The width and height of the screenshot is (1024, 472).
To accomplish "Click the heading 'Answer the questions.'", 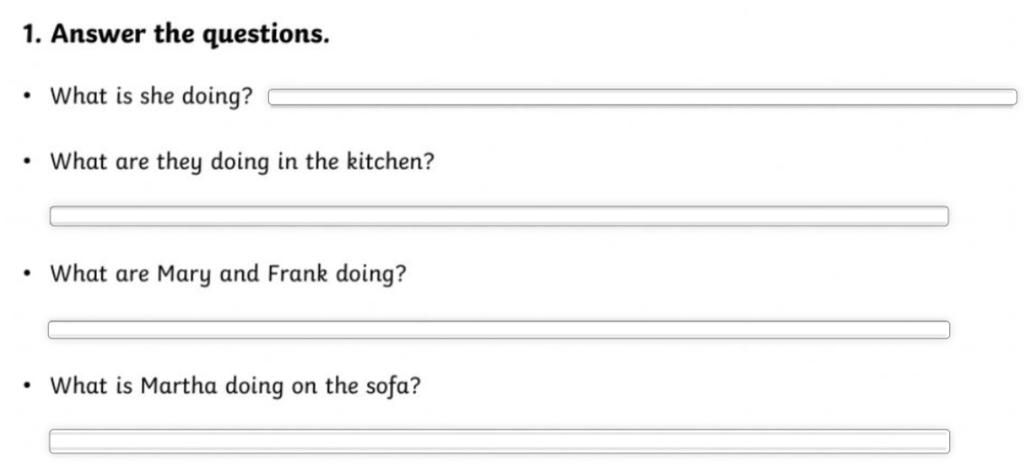I will click(190, 35).
